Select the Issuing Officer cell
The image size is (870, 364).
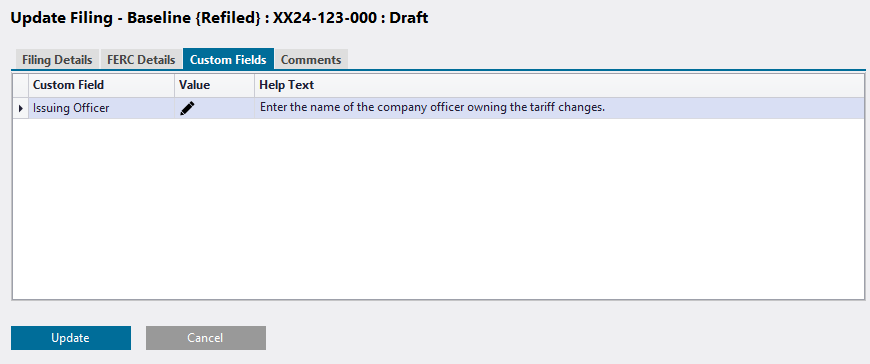click(102, 108)
